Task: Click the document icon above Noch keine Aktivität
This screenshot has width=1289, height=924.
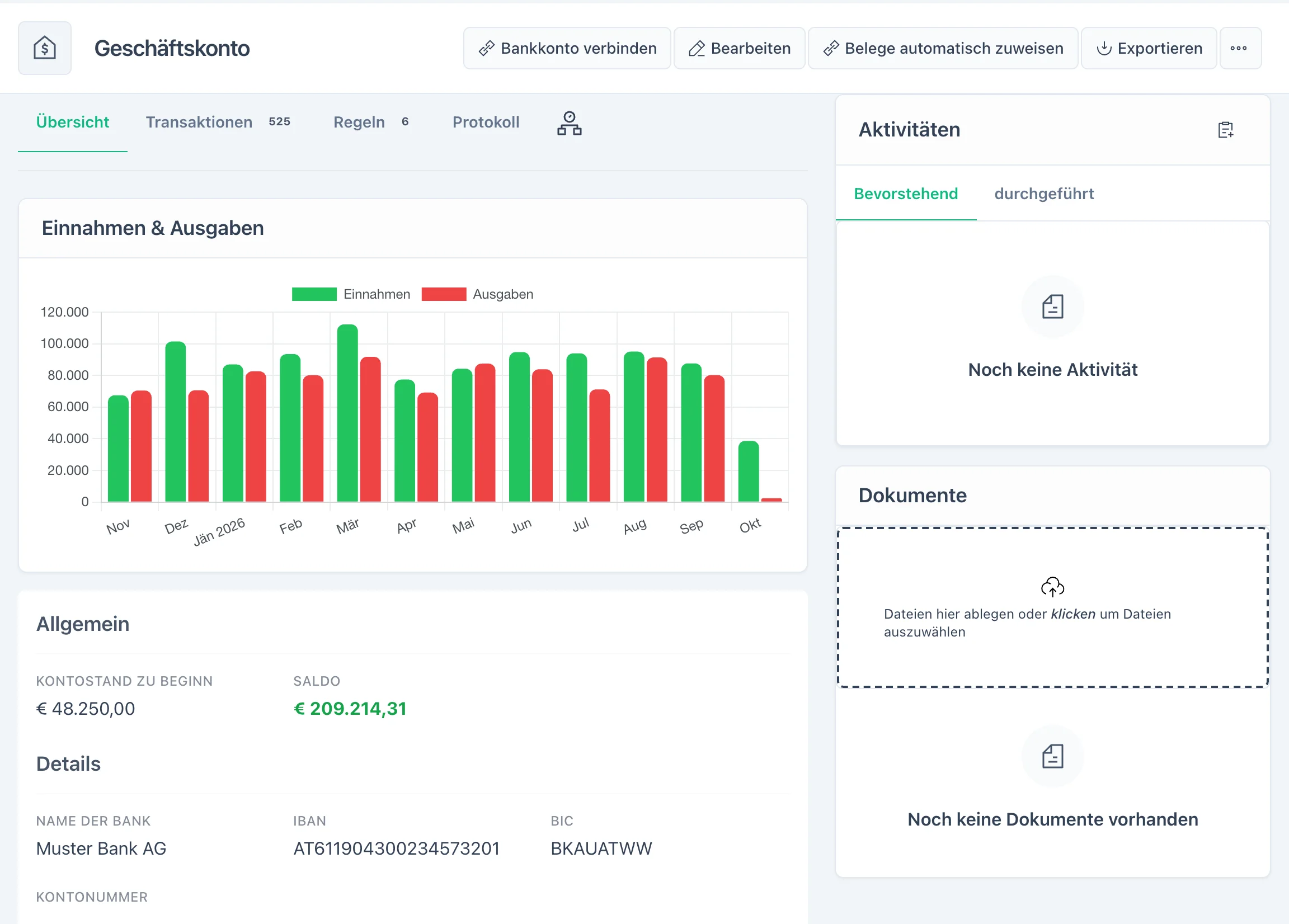Action: coord(1052,307)
